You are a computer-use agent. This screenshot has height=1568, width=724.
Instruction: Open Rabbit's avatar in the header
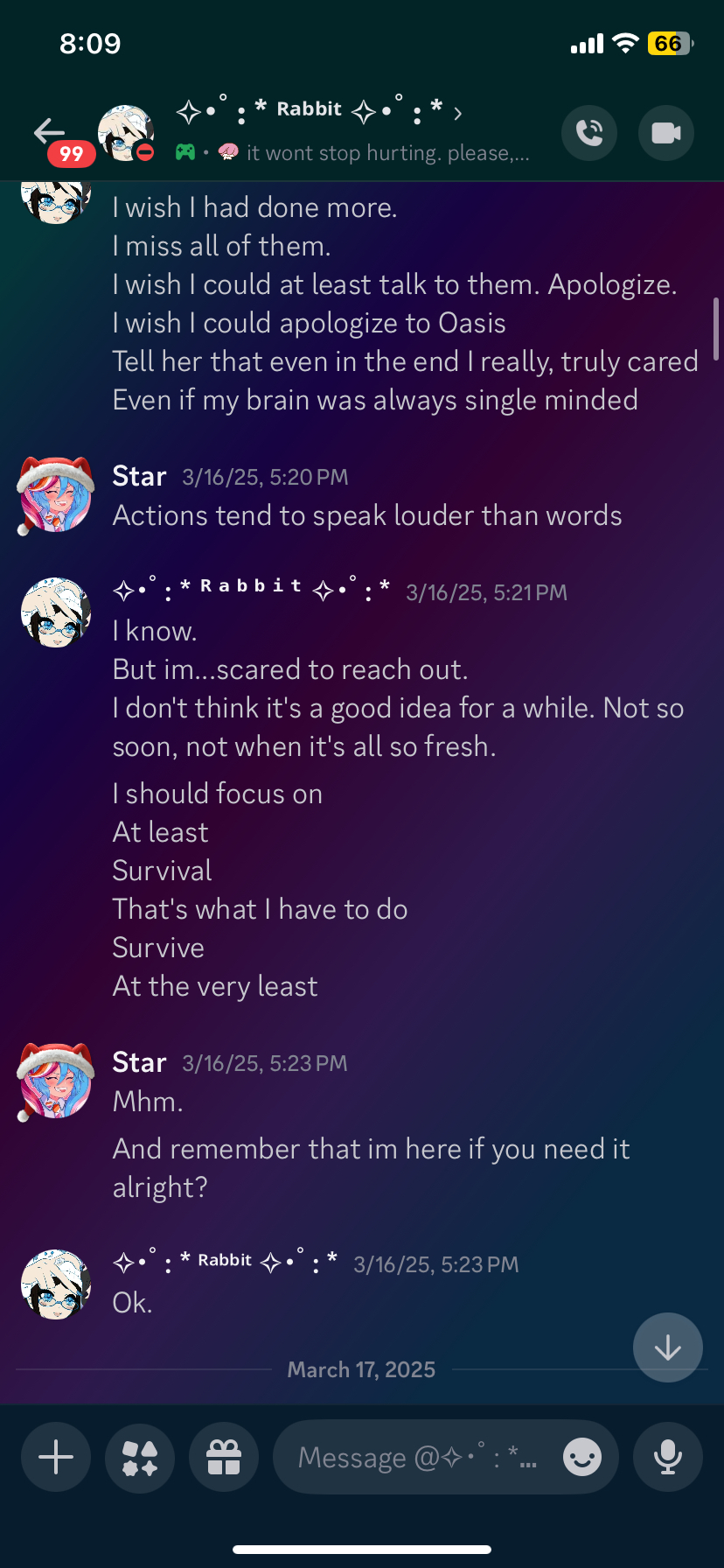[125, 133]
